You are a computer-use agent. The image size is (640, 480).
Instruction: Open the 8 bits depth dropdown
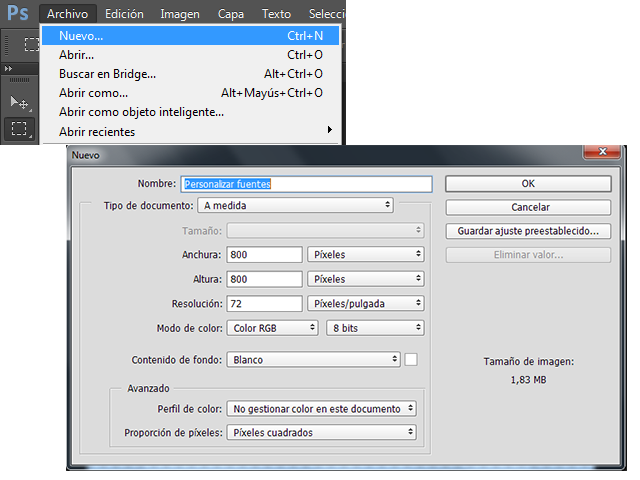click(375, 328)
